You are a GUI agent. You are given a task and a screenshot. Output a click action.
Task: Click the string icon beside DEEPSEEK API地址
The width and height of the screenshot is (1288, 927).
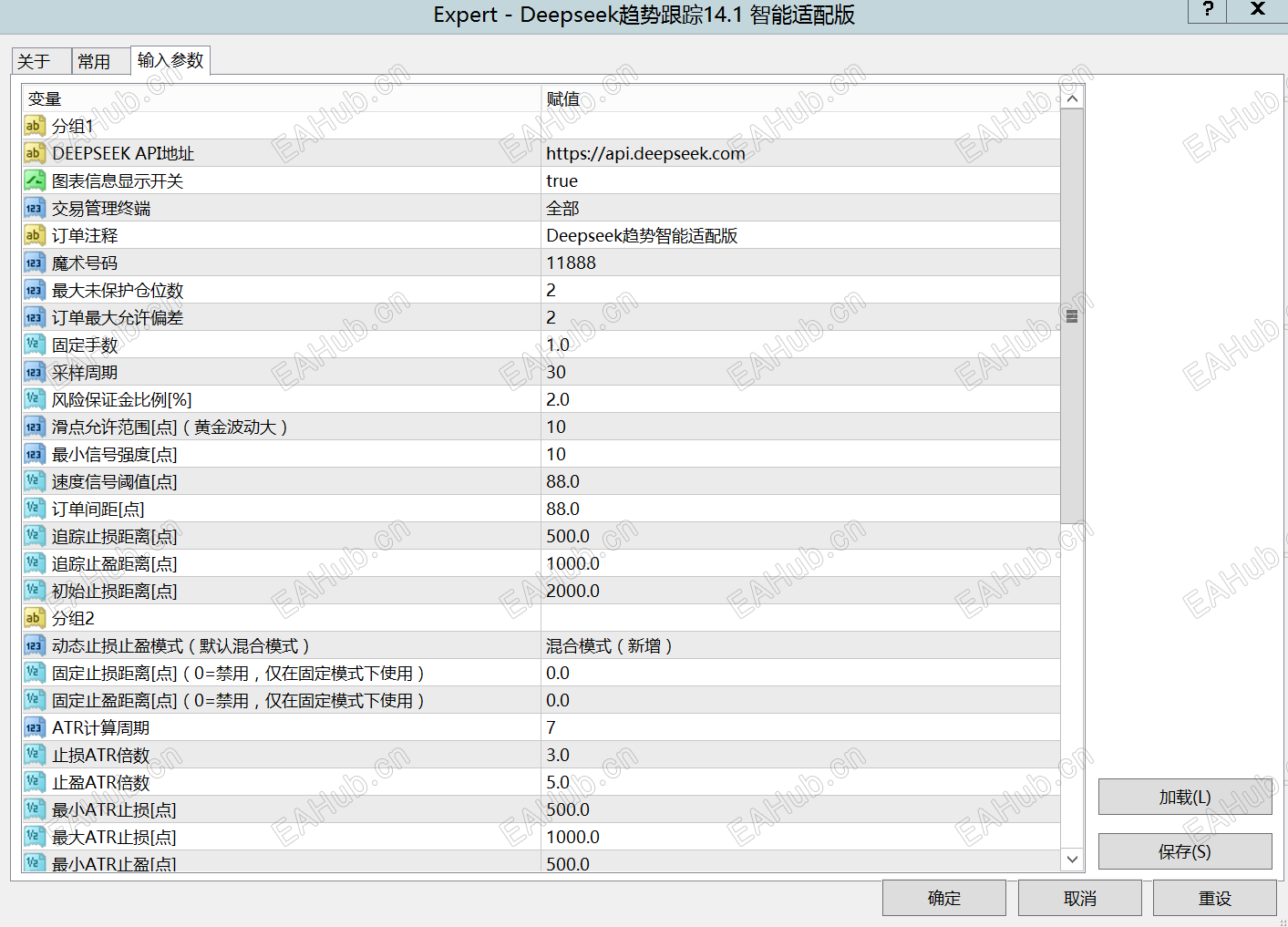34,153
